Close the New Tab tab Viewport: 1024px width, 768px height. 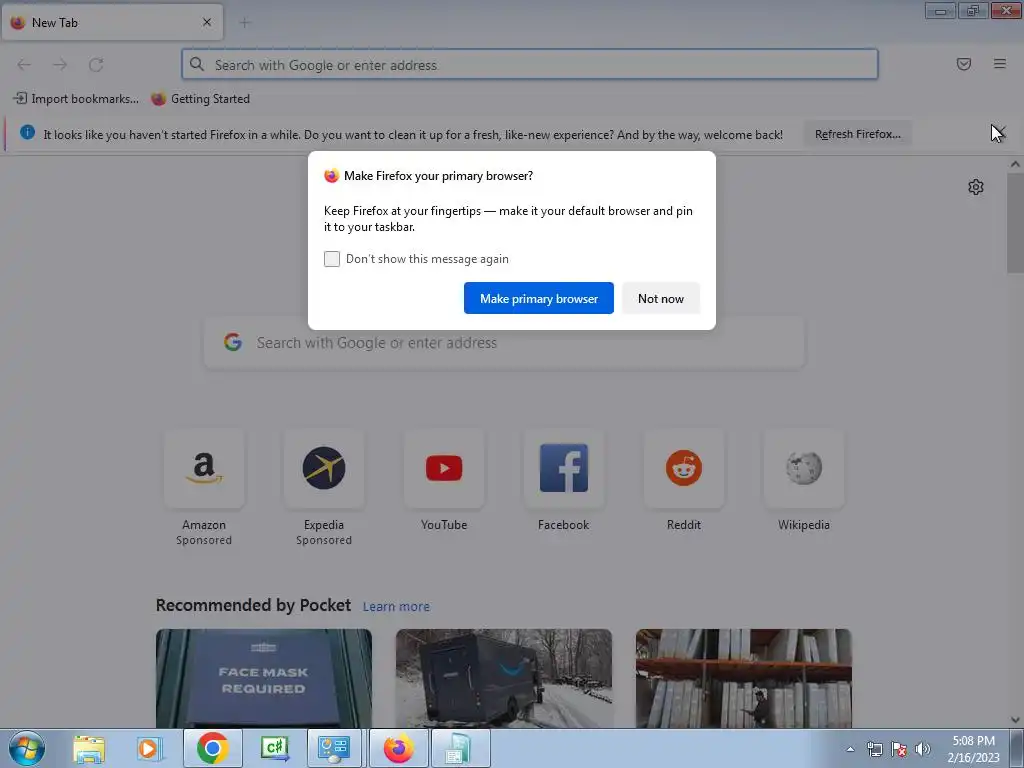tap(207, 22)
